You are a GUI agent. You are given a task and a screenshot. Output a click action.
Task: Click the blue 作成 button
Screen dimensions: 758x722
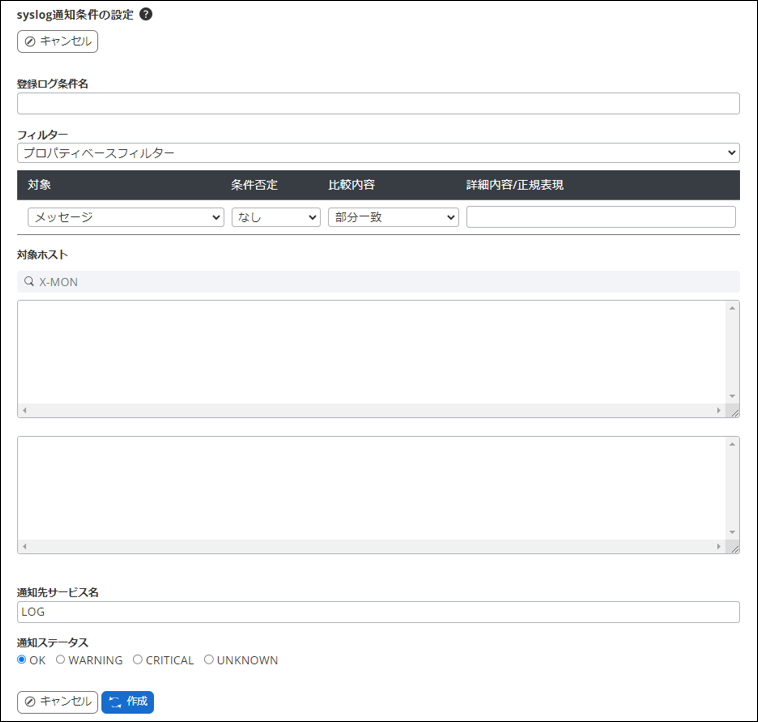(127, 702)
